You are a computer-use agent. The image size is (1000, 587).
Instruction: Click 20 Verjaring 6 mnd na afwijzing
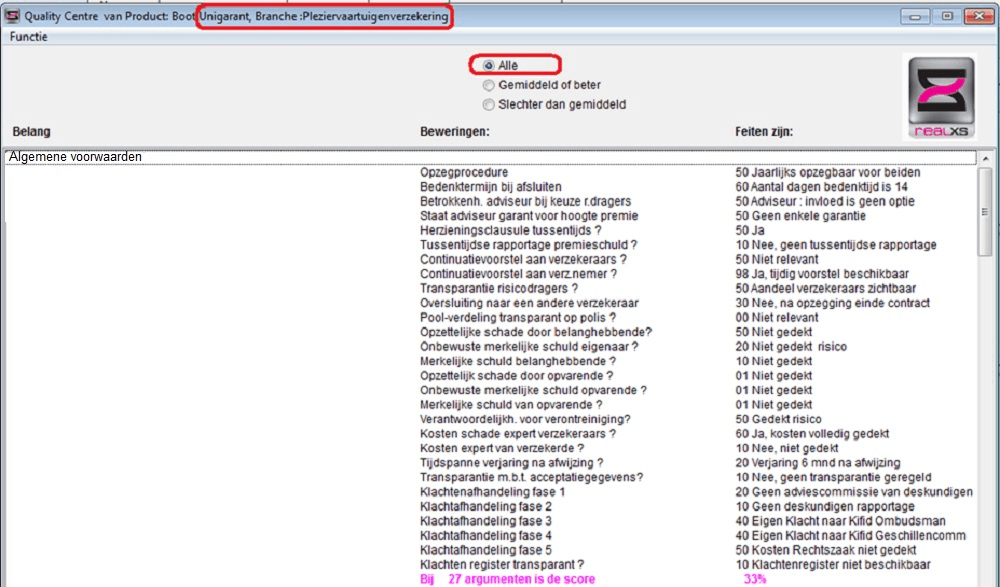coord(818,463)
